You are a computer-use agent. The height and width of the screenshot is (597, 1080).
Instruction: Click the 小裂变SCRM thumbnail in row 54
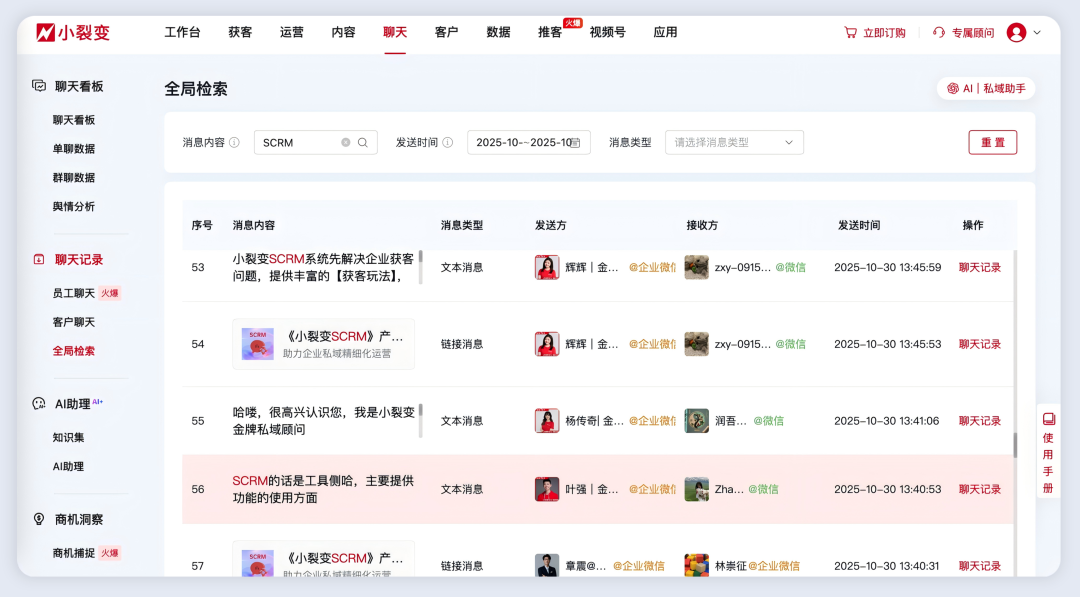(259, 345)
